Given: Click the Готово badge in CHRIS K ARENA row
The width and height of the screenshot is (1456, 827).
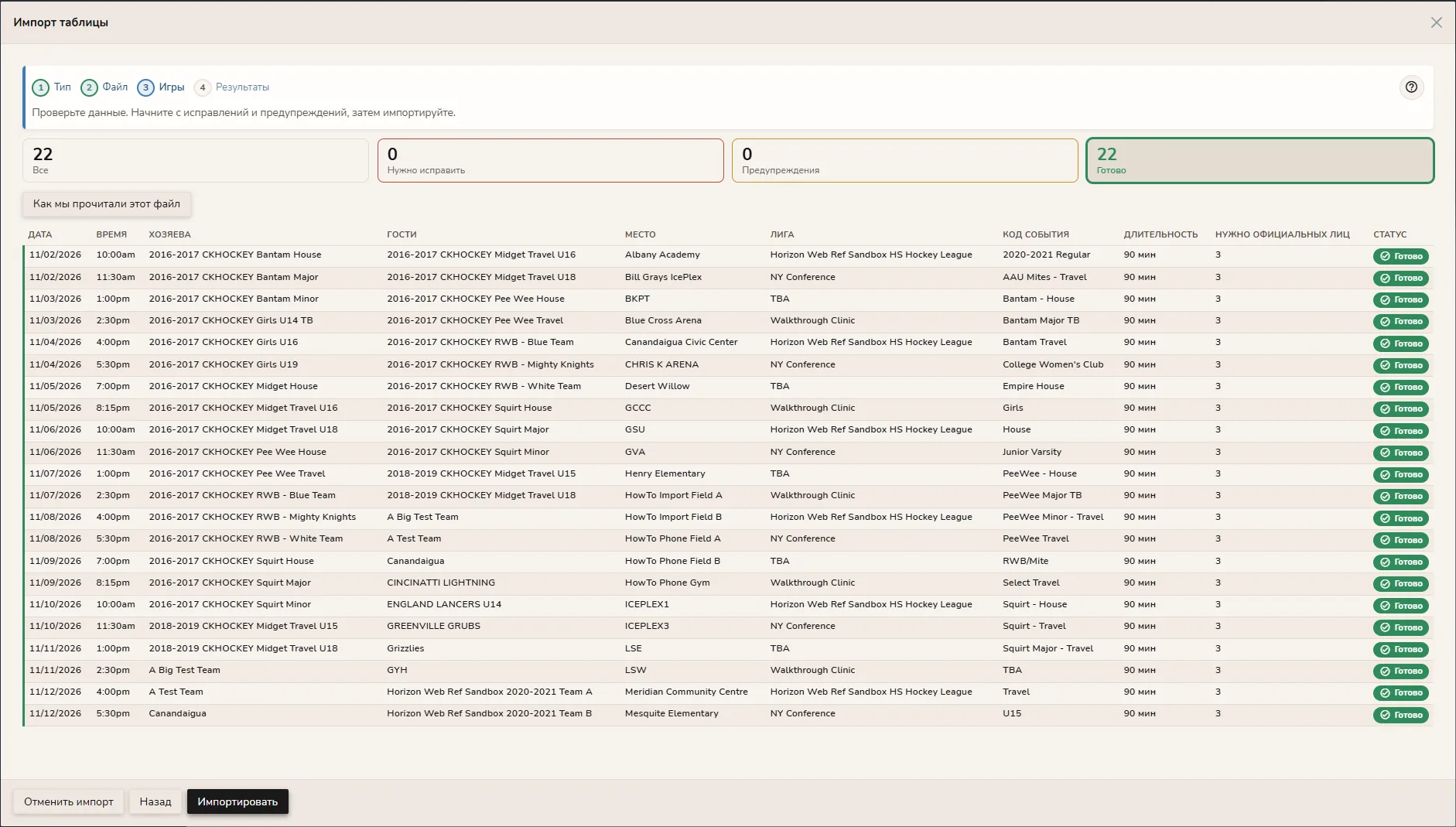Looking at the screenshot, I should coord(1401,365).
